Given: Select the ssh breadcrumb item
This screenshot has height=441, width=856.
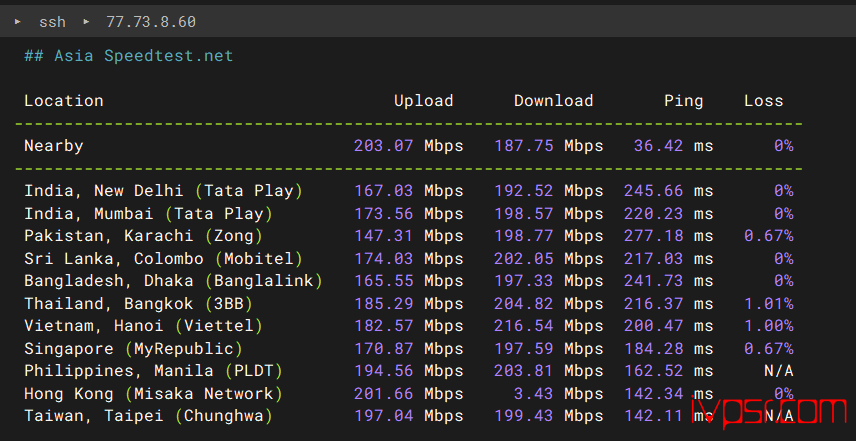Looking at the screenshot, I should pos(52,22).
